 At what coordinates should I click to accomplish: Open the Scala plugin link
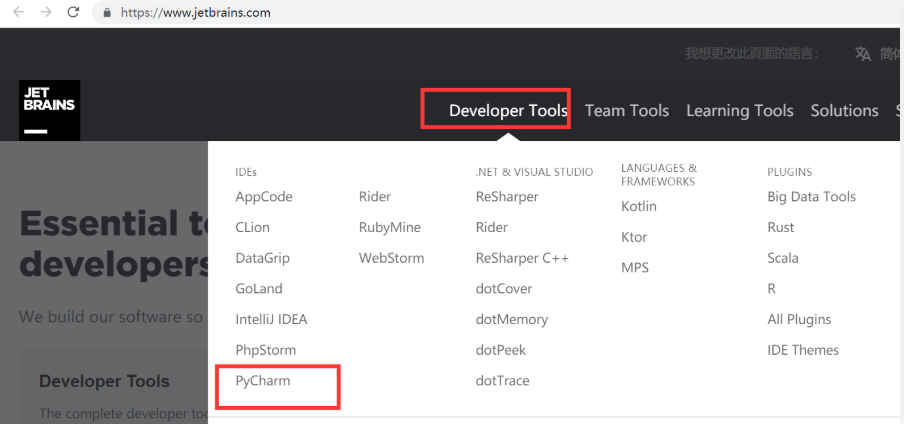click(x=783, y=258)
